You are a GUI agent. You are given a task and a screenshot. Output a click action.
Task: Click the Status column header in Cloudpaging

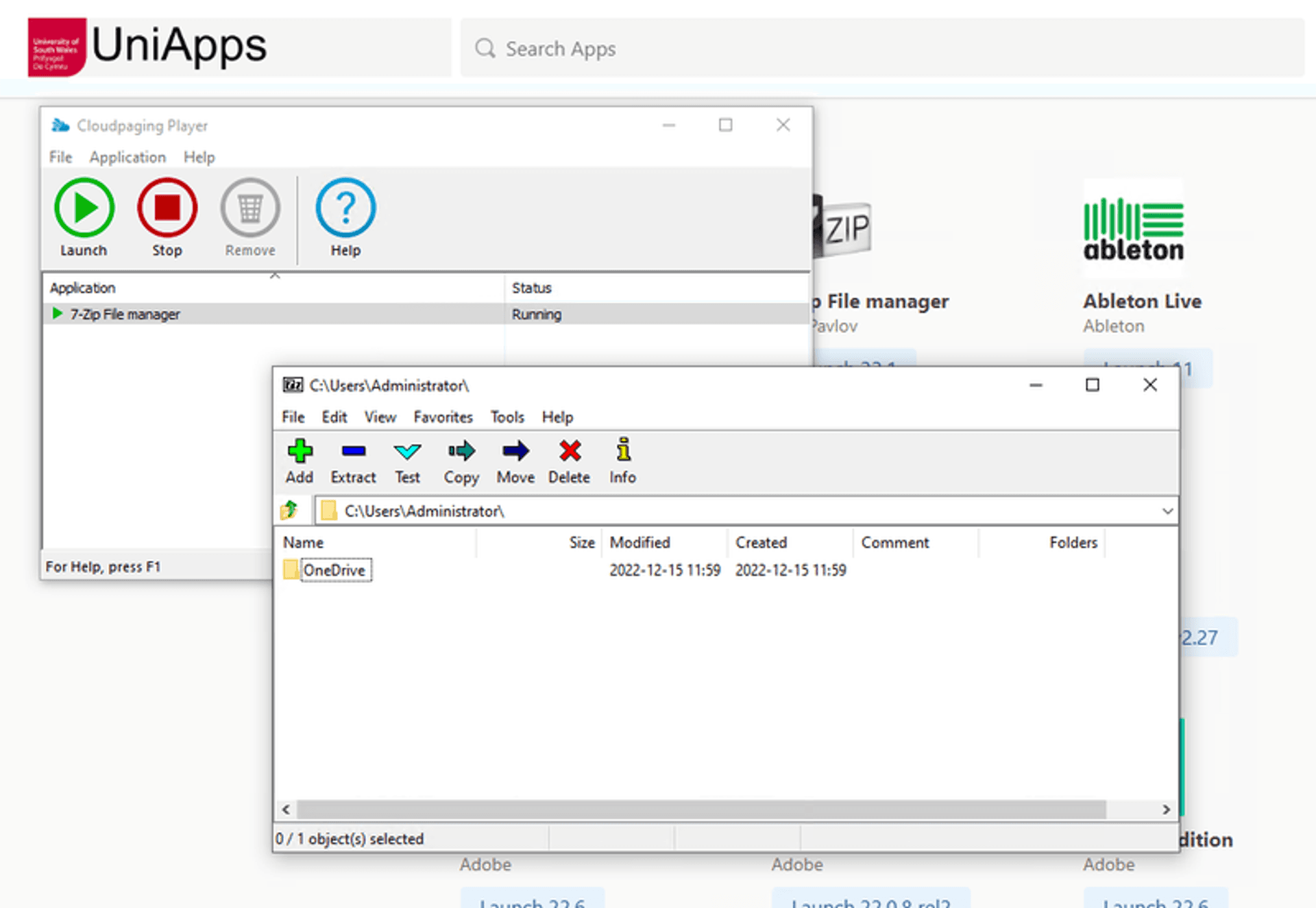(x=657, y=288)
